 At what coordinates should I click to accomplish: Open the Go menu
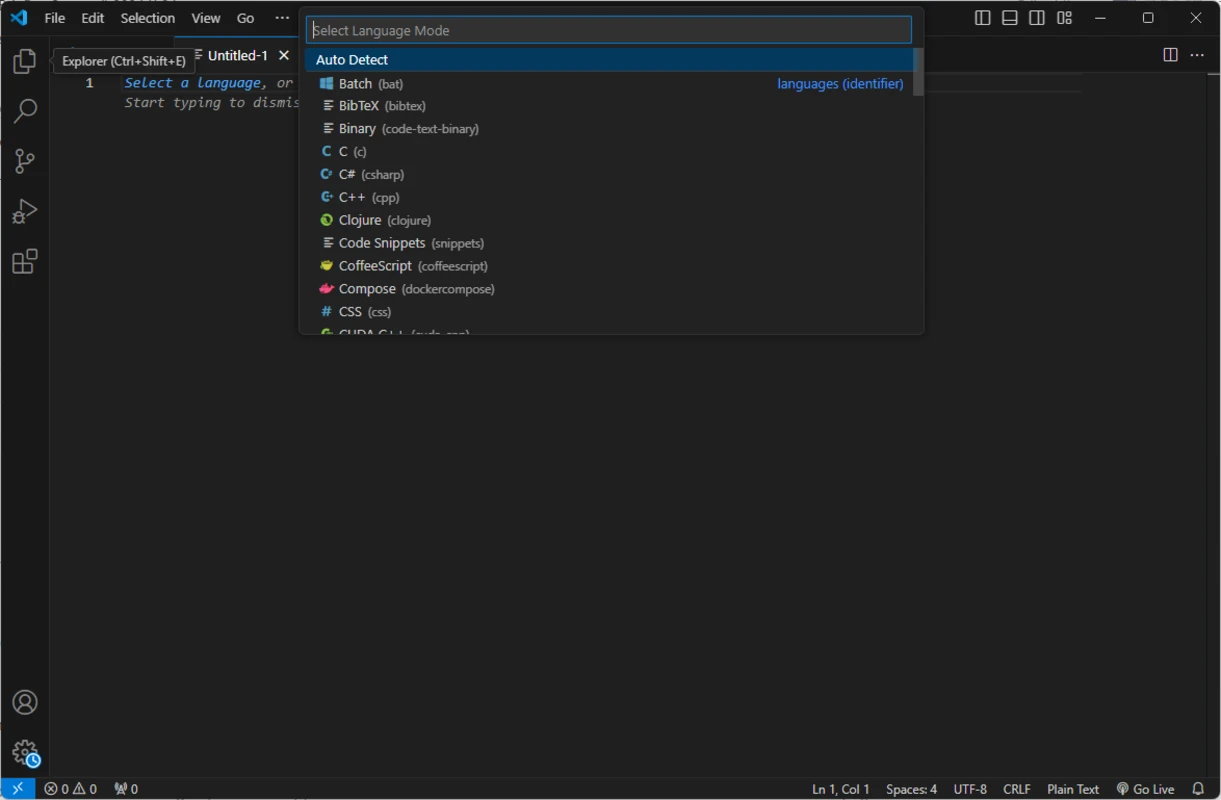pos(246,18)
